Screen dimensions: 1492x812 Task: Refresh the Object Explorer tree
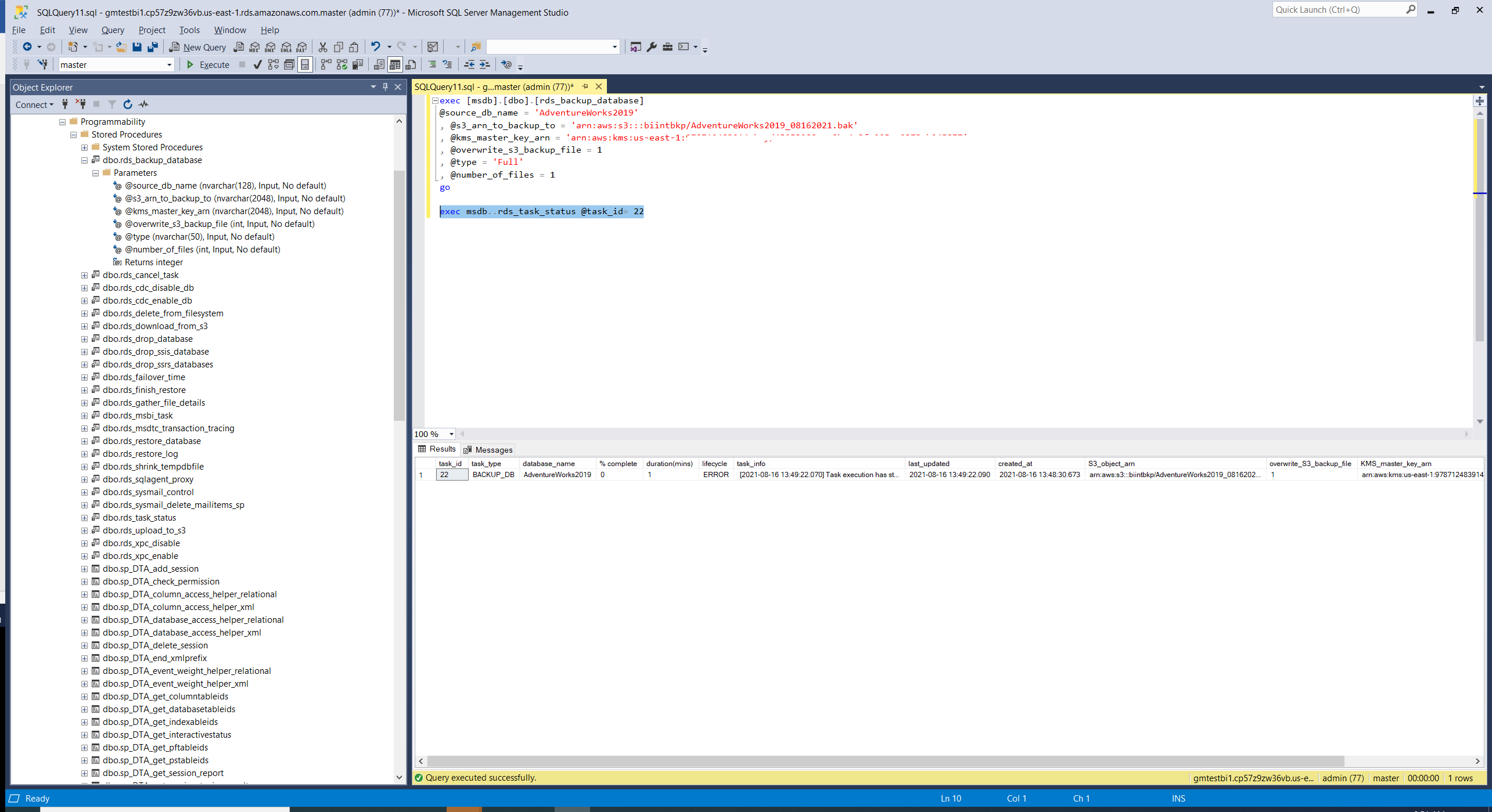(128, 104)
